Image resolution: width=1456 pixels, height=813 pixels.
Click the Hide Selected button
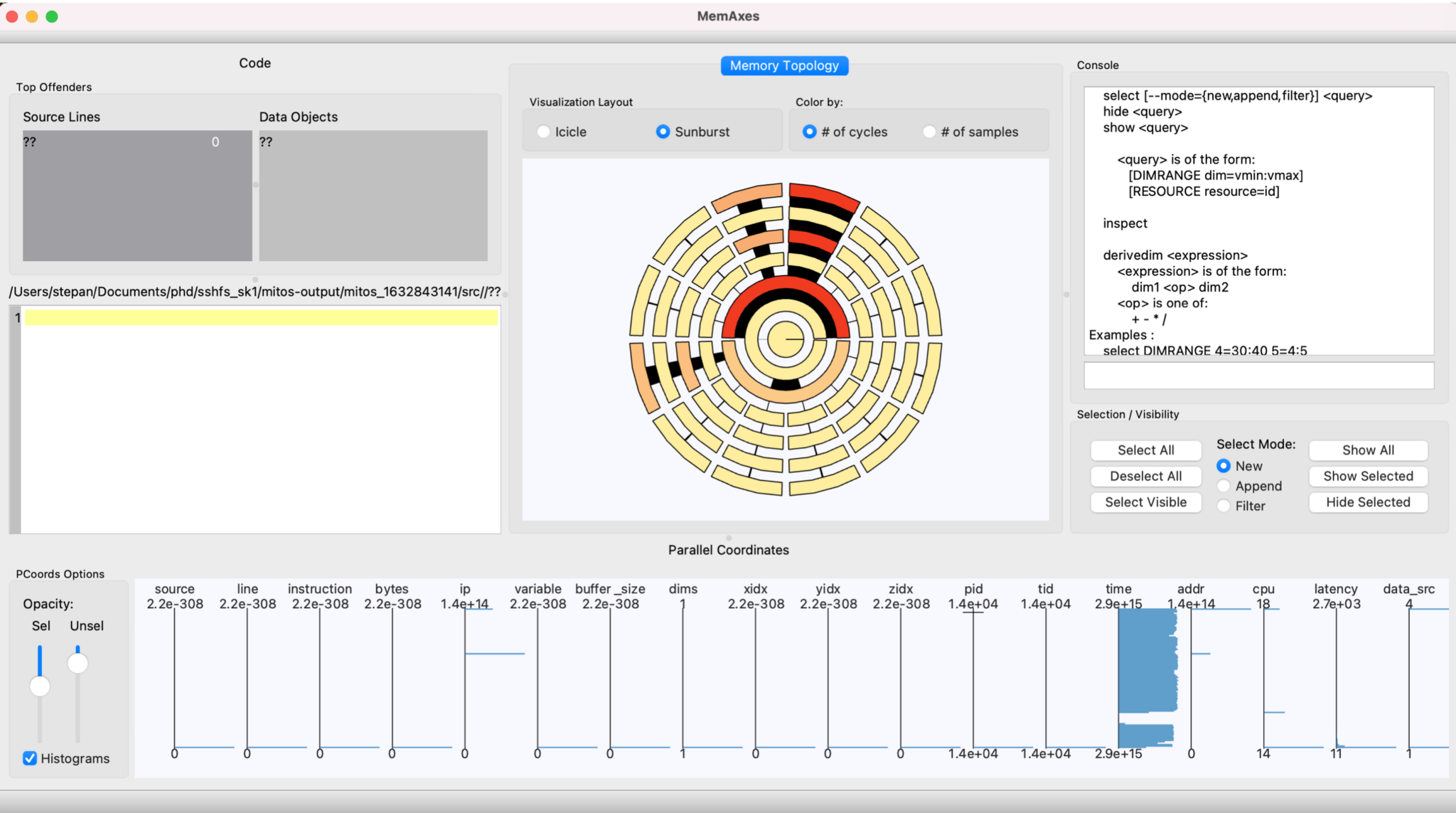click(x=1368, y=502)
